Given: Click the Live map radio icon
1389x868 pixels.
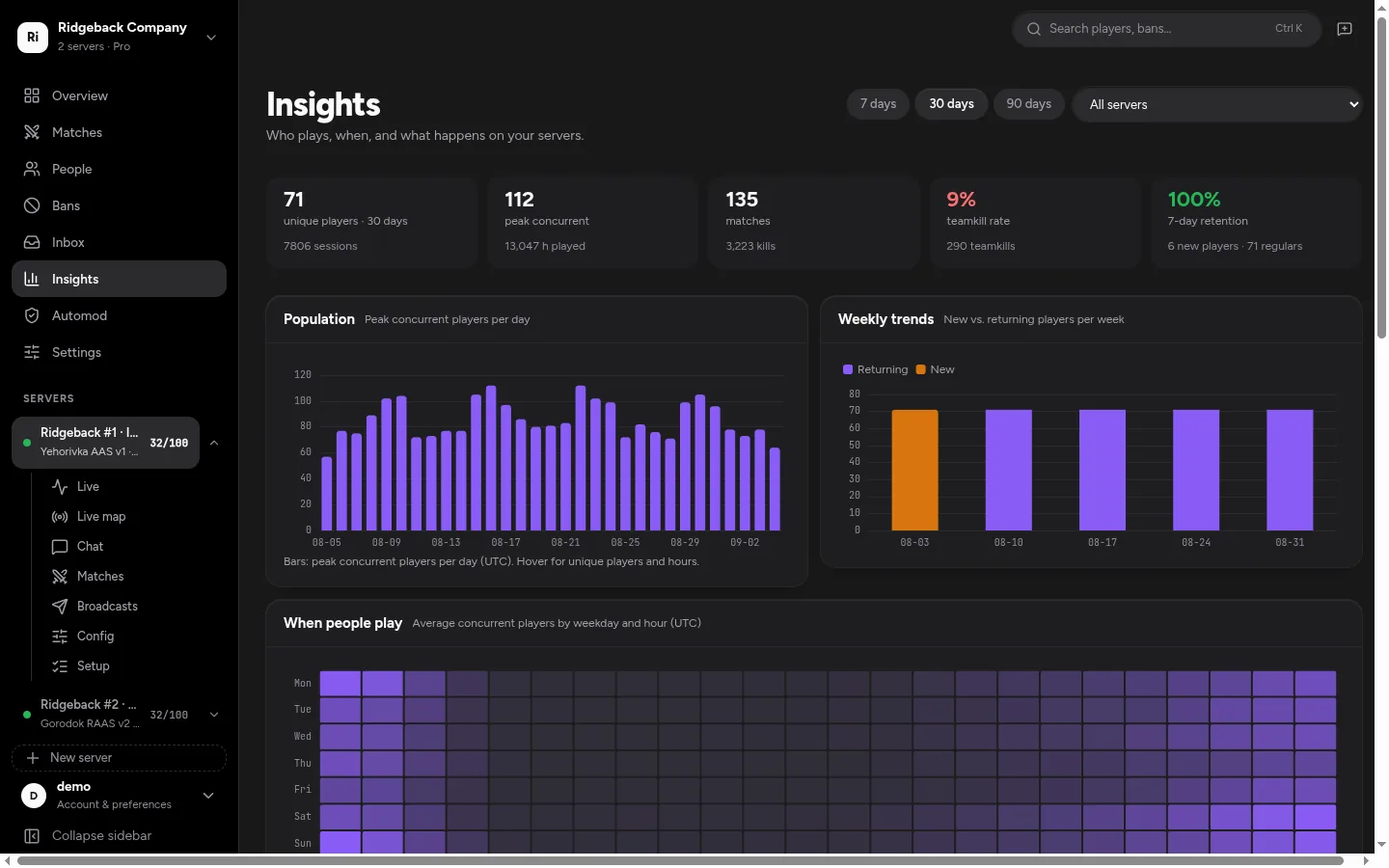Looking at the screenshot, I should [x=60, y=517].
